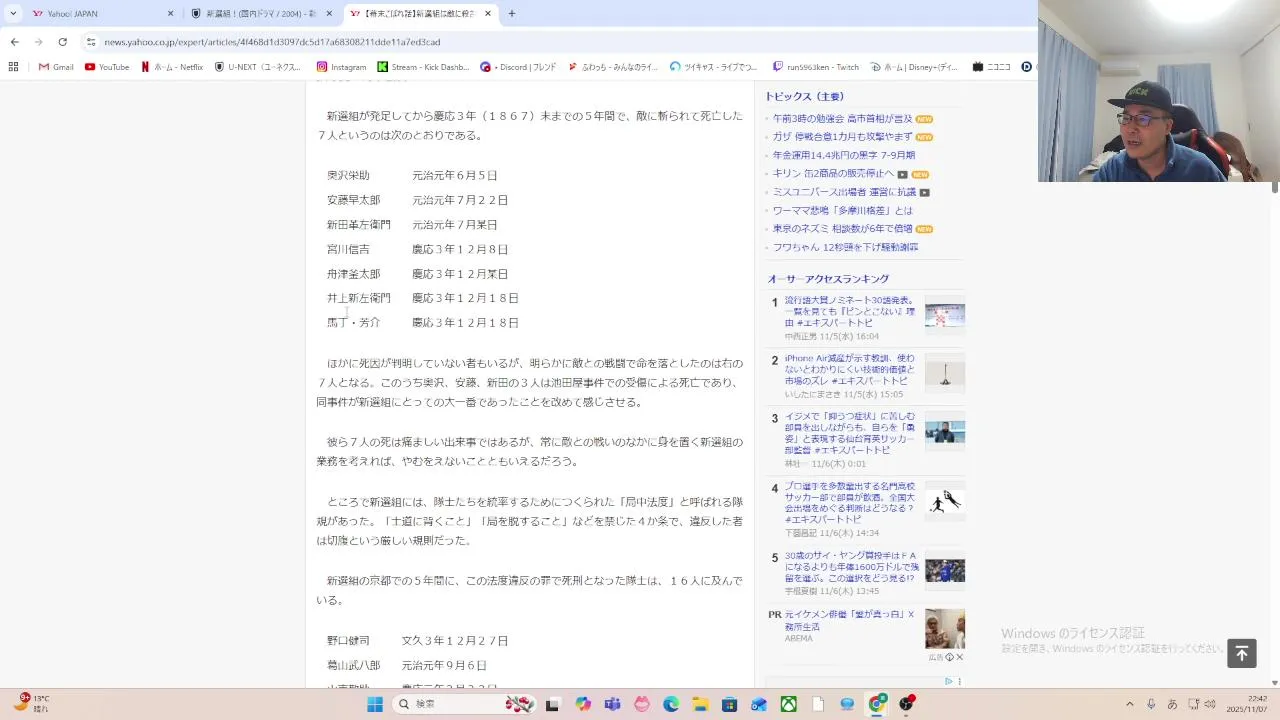Close the active news article tab
Screen dimensions: 1280x720
click(x=488, y=14)
